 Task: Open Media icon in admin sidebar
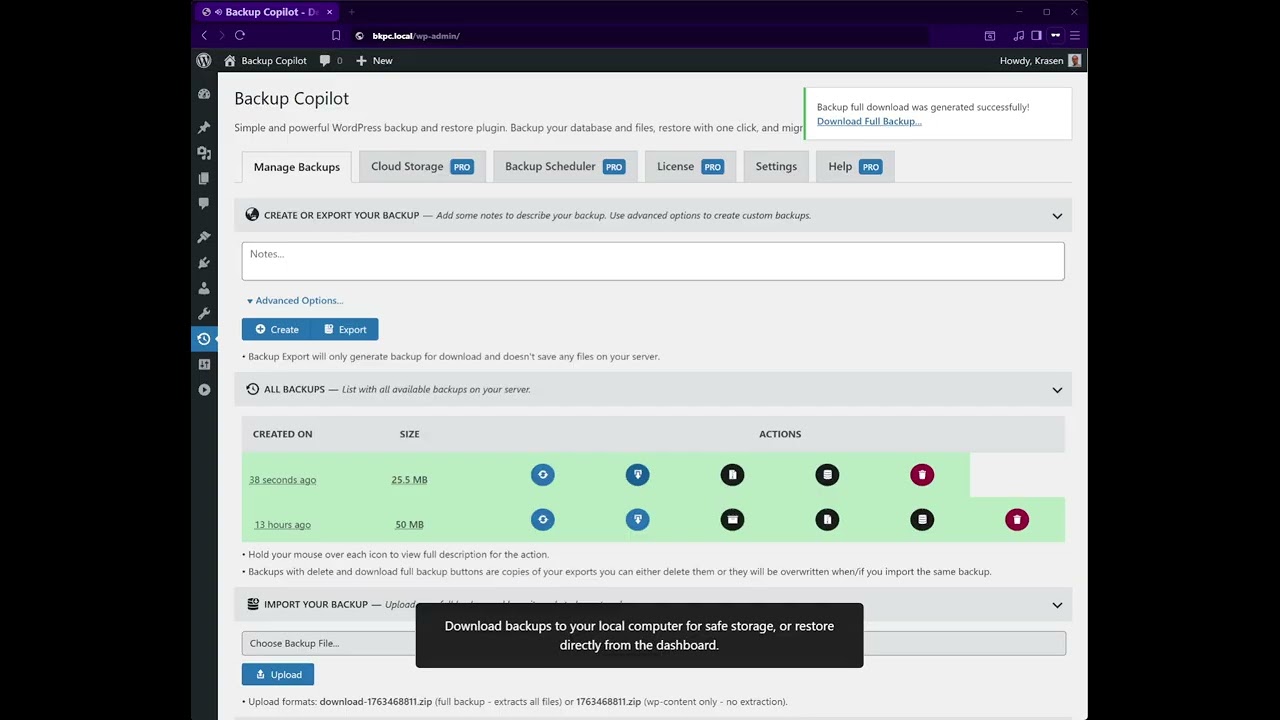(204, 153)
